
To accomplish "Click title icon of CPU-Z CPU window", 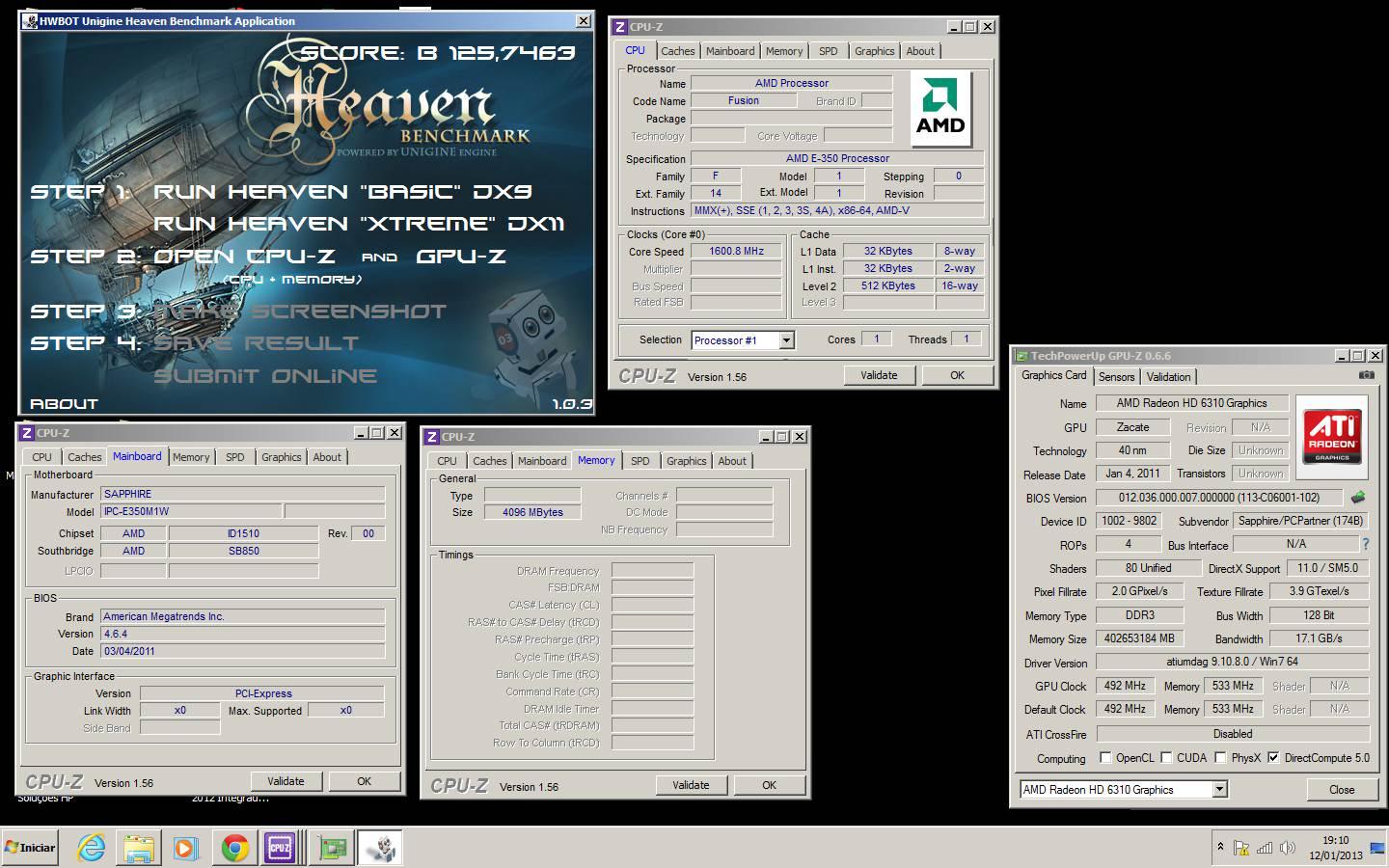I will [620, 27].
